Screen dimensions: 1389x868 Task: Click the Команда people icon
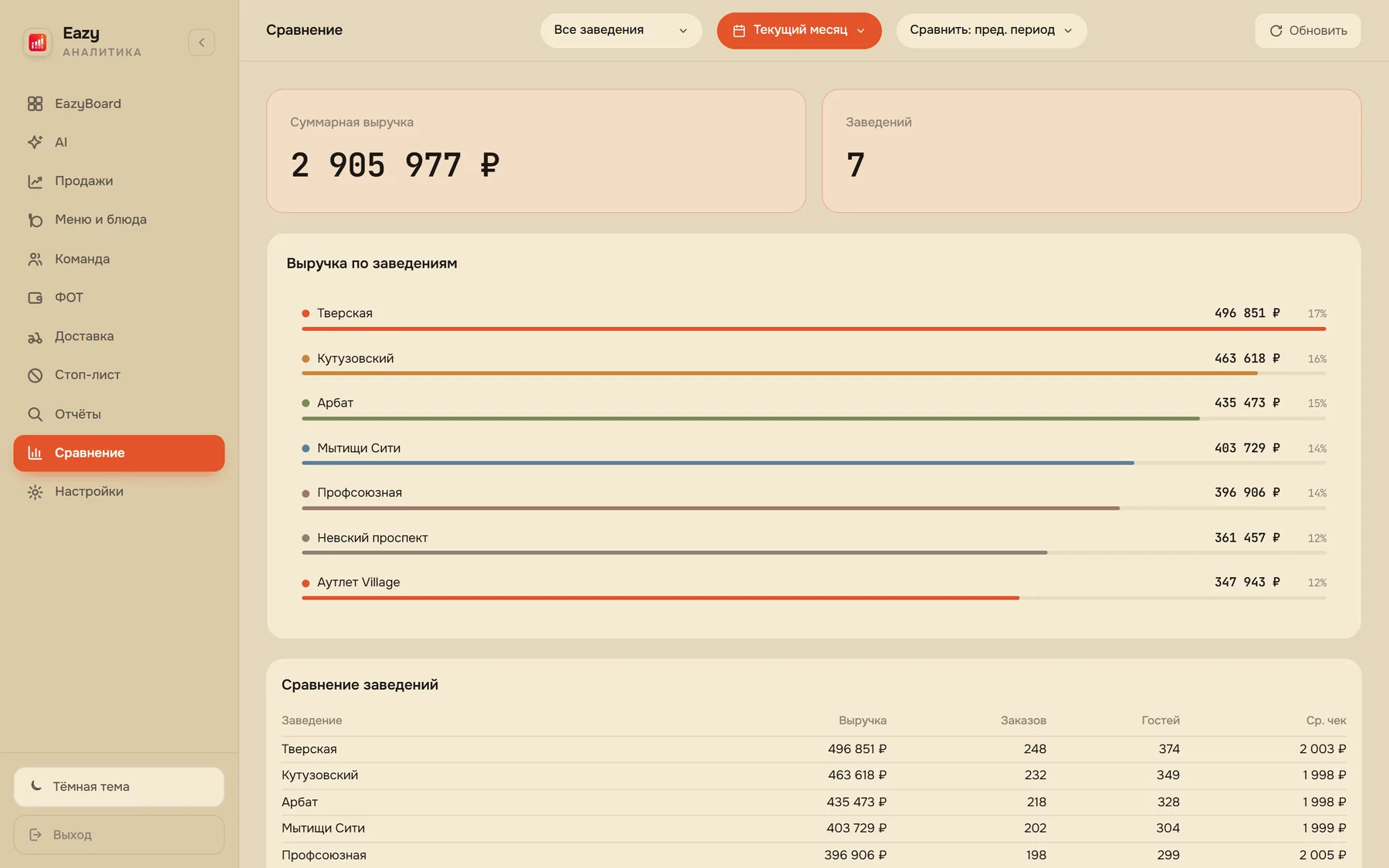tap(35, 259)
